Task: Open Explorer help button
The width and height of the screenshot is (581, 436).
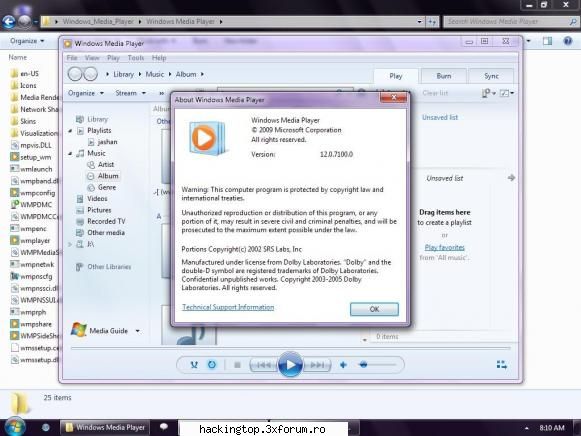Action: coord(567,41)
